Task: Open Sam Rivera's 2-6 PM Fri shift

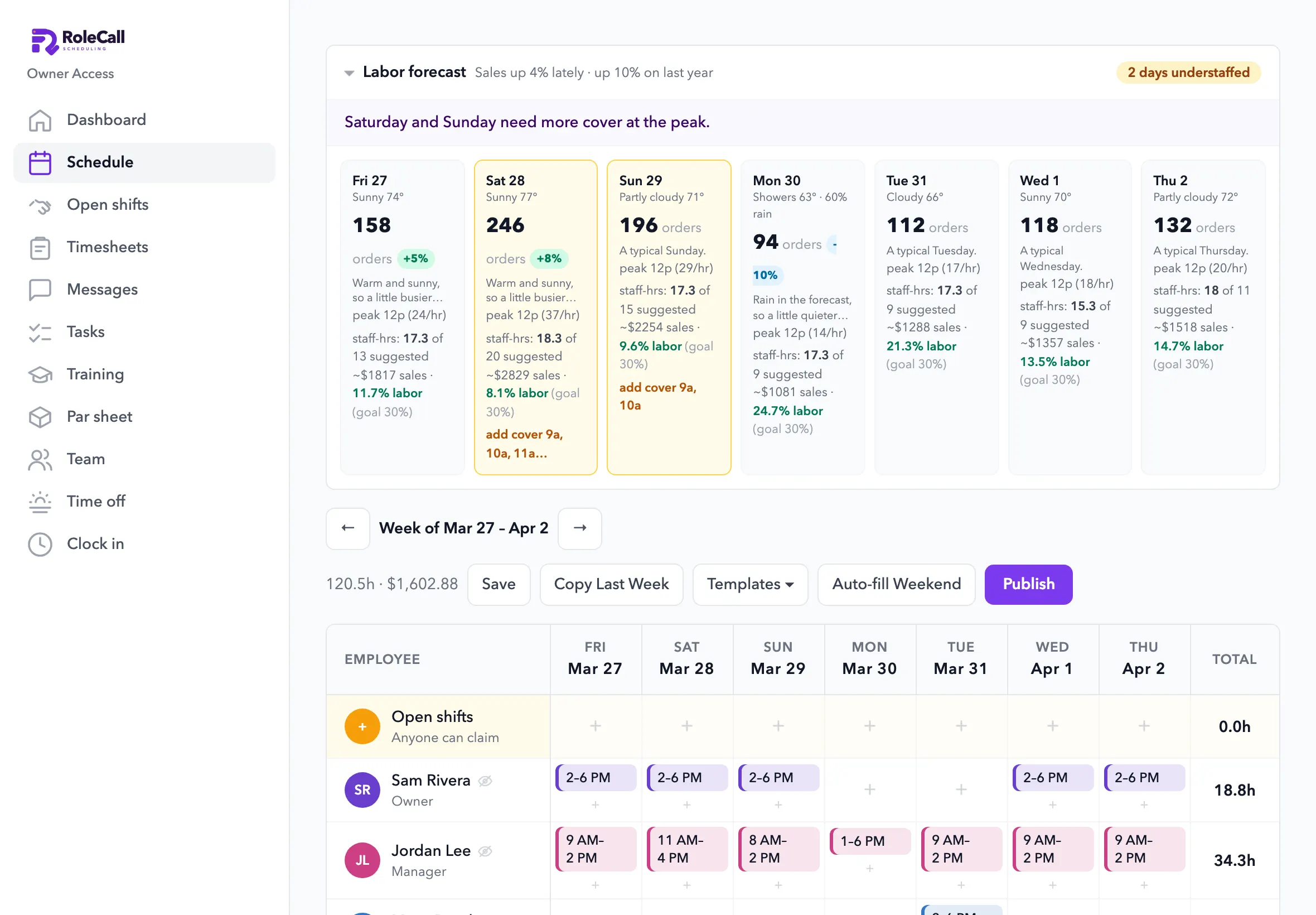Action: click(x=596, y=778)
